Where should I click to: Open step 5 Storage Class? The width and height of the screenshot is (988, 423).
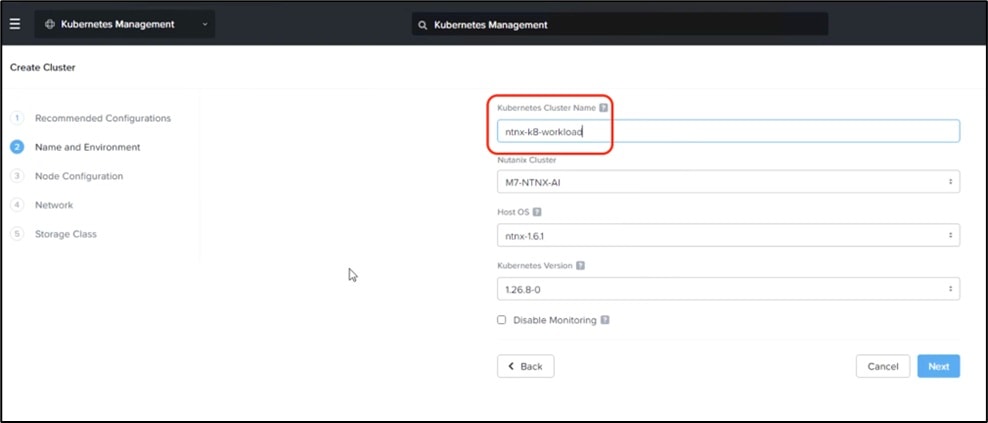[66, 235]
